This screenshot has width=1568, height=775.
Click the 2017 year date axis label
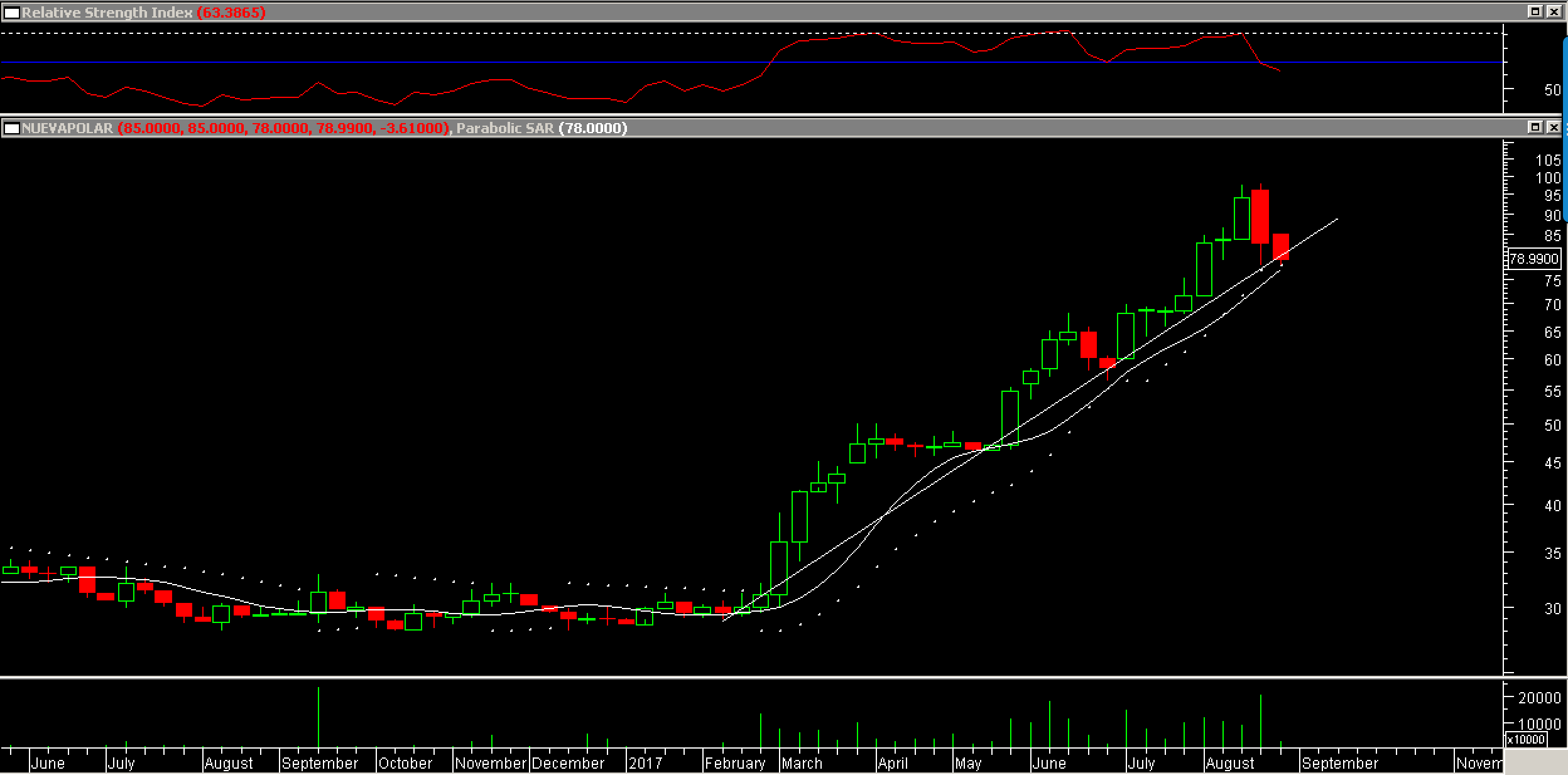coord(645,764)
